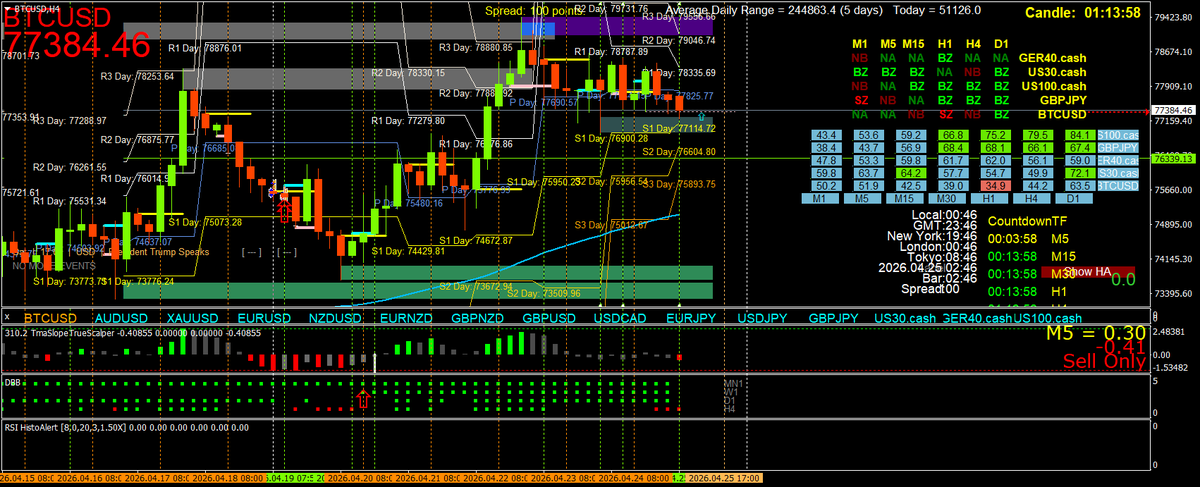
Task: Click the US30.cash label in the signal table
Action: click(x=1057, y=72)
